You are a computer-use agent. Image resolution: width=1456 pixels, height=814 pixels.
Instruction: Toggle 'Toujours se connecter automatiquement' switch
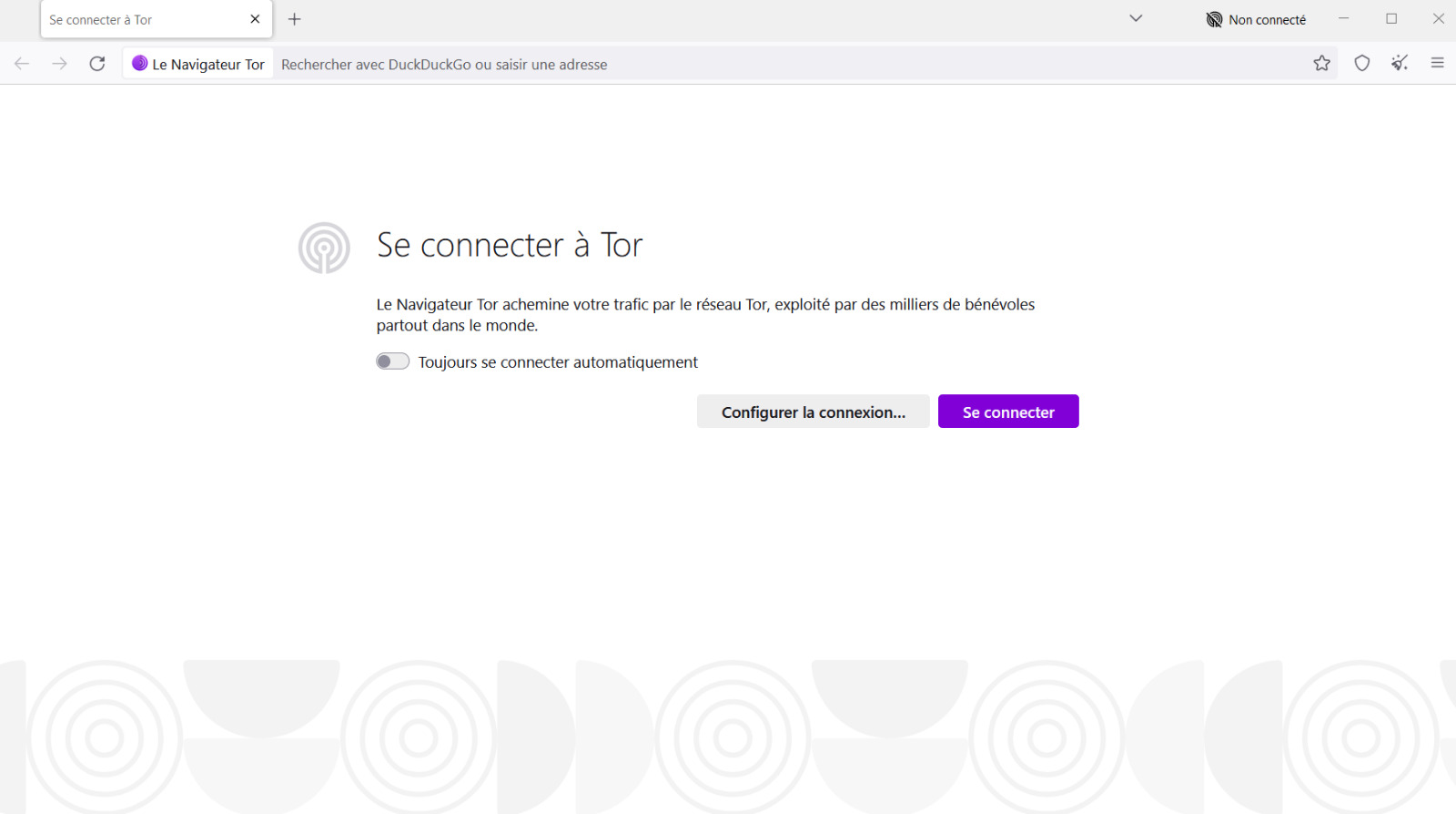tap(392, 361)
